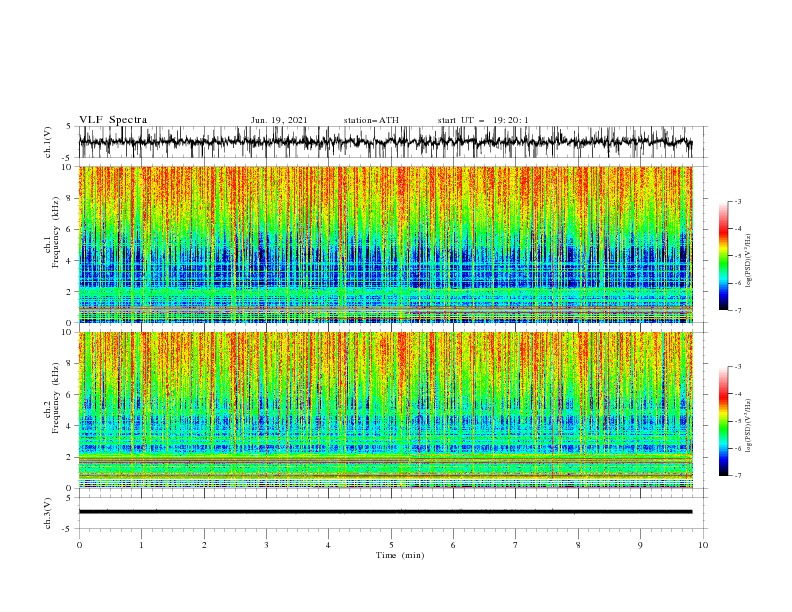Click the "7" tick on the time axis

pyautogui.click(x=516, y=545)
